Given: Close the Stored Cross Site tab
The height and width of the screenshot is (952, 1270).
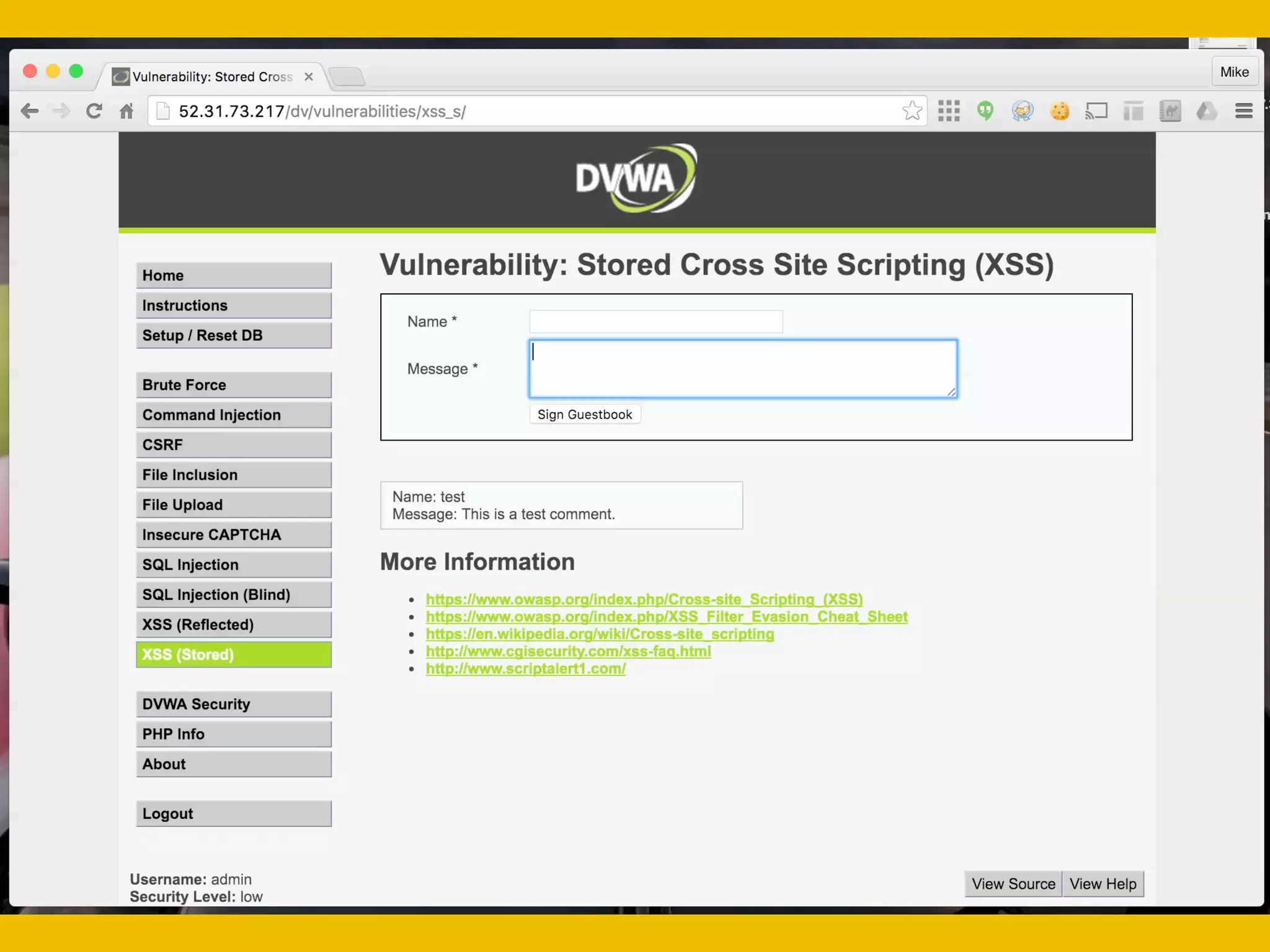Looking at the screenshot, I should pyautogui.click(x=309, y=77).
